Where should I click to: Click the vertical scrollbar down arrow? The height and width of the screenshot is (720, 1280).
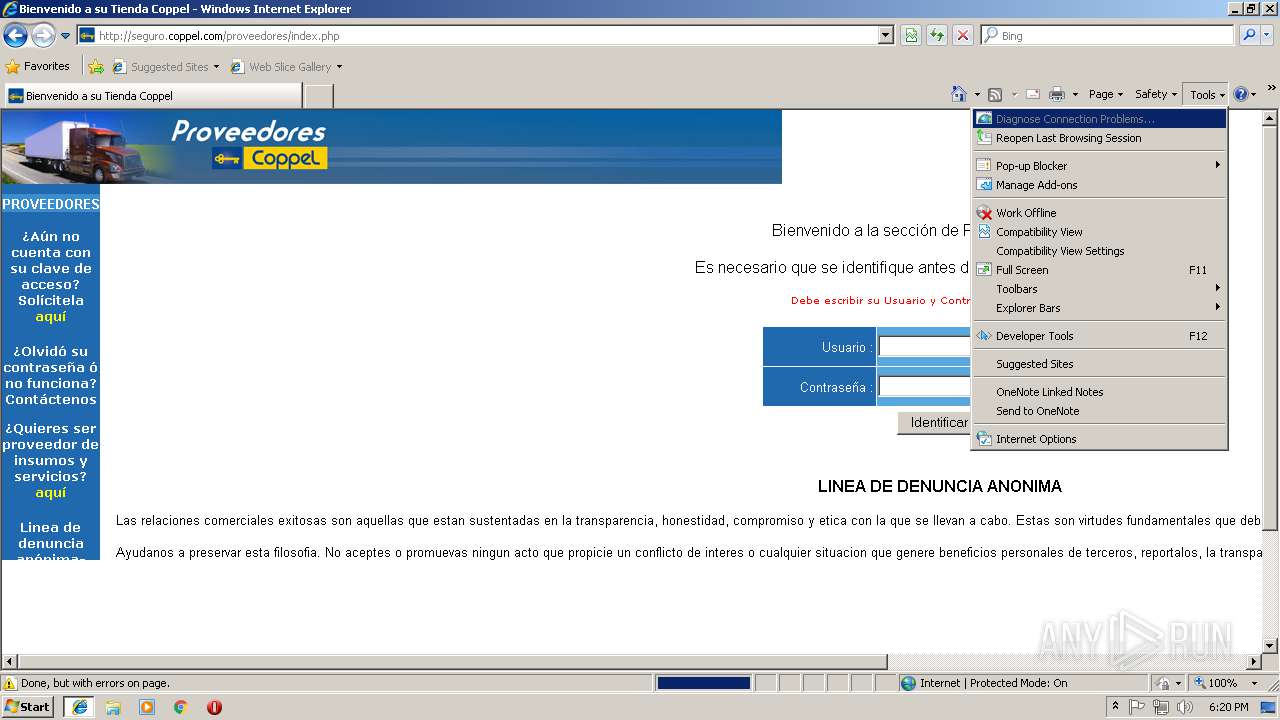click(1271, 646)
